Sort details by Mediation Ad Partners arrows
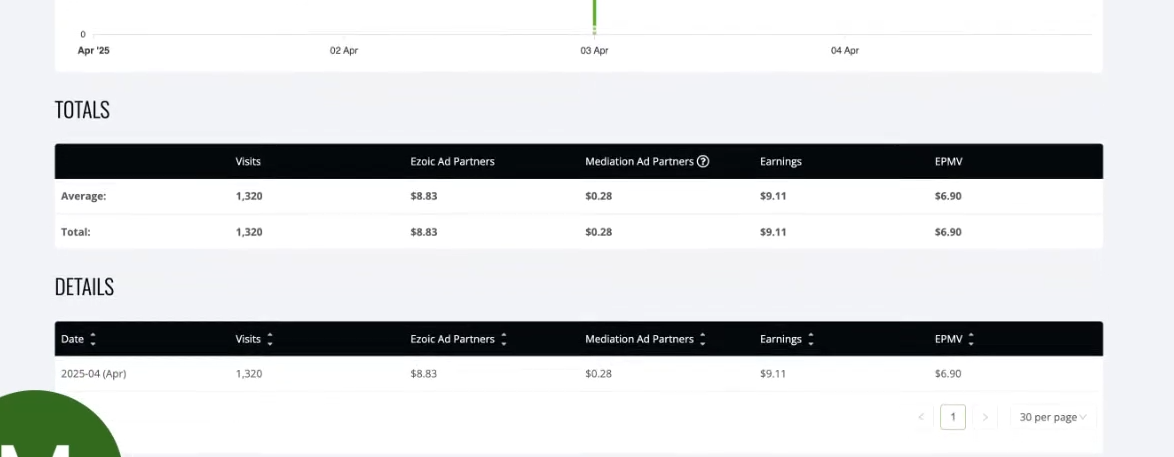This screenshot has width=1174, height=457. click(x=703, y=339)
